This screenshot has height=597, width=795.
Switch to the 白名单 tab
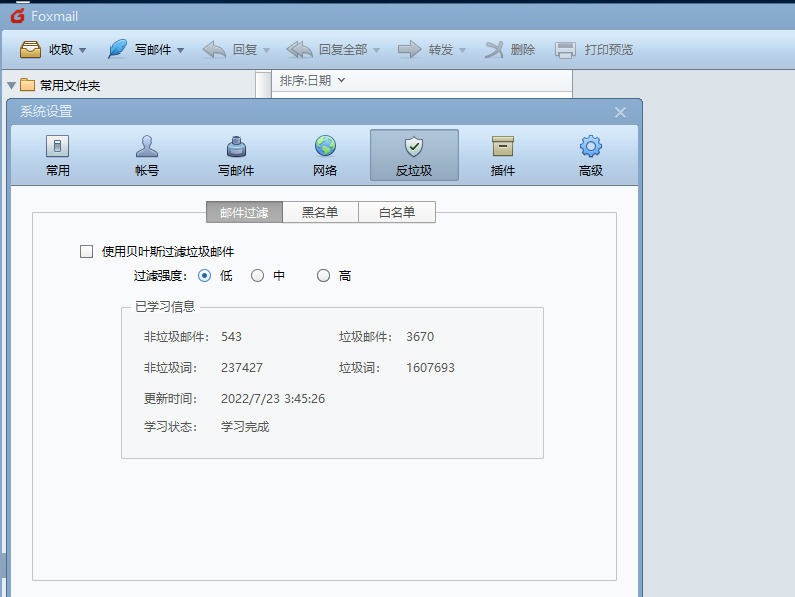click(397, 212)
